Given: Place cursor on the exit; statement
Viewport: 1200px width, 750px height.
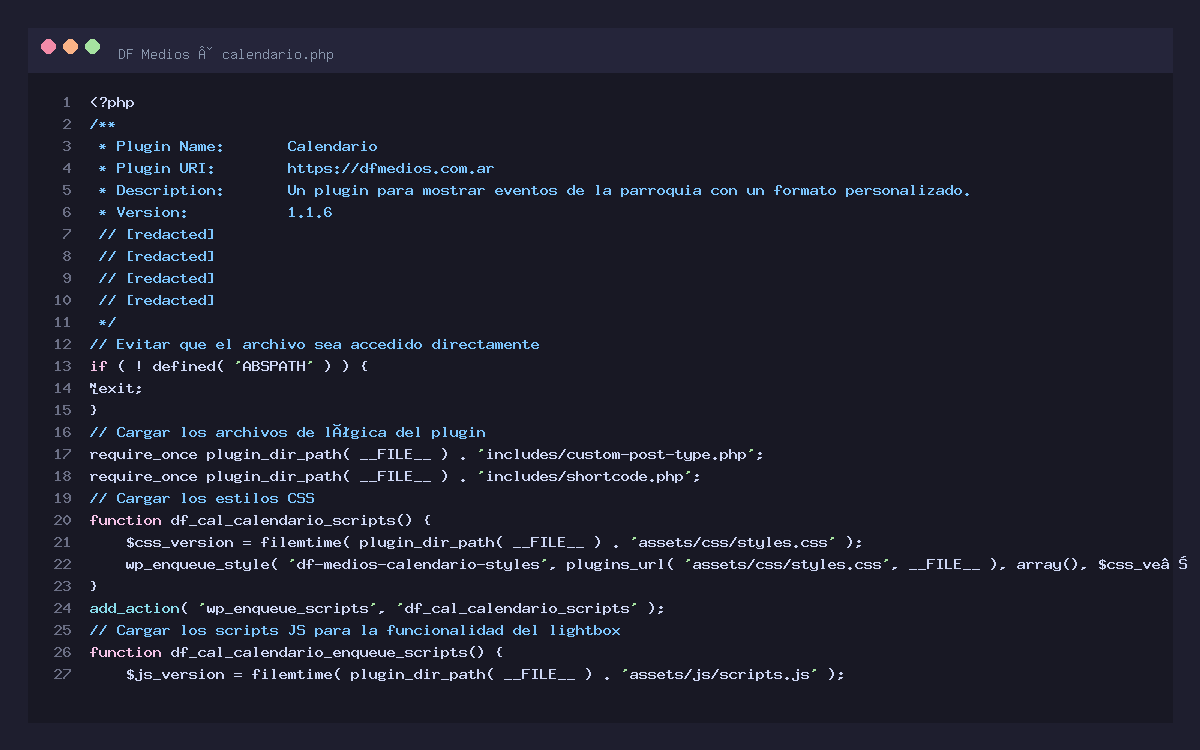Looking at the screenshot, I should point(118,388).
